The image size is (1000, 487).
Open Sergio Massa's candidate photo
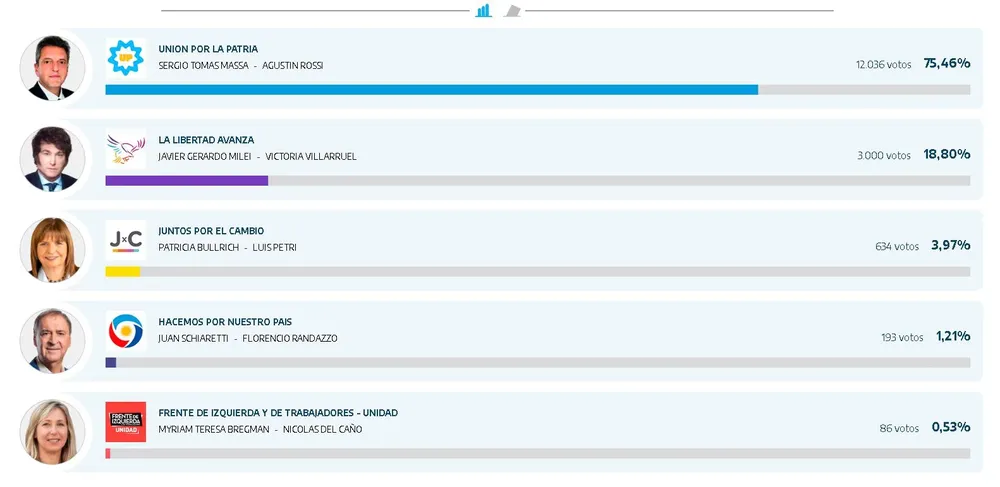[x=52, y=68]
